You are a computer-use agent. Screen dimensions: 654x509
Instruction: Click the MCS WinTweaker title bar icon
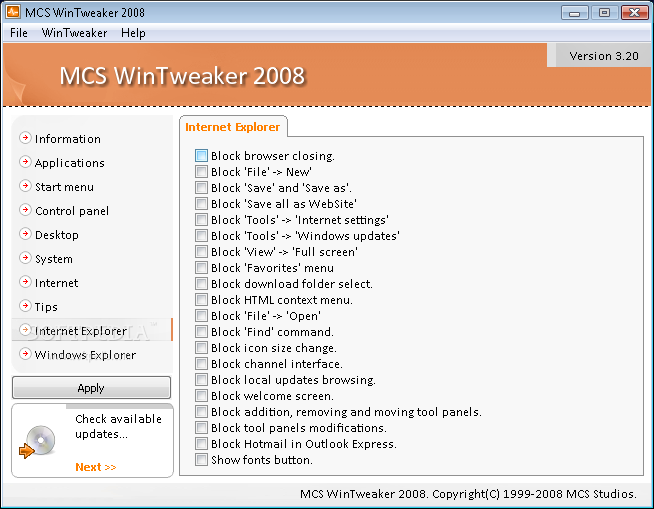pos(13,12)
